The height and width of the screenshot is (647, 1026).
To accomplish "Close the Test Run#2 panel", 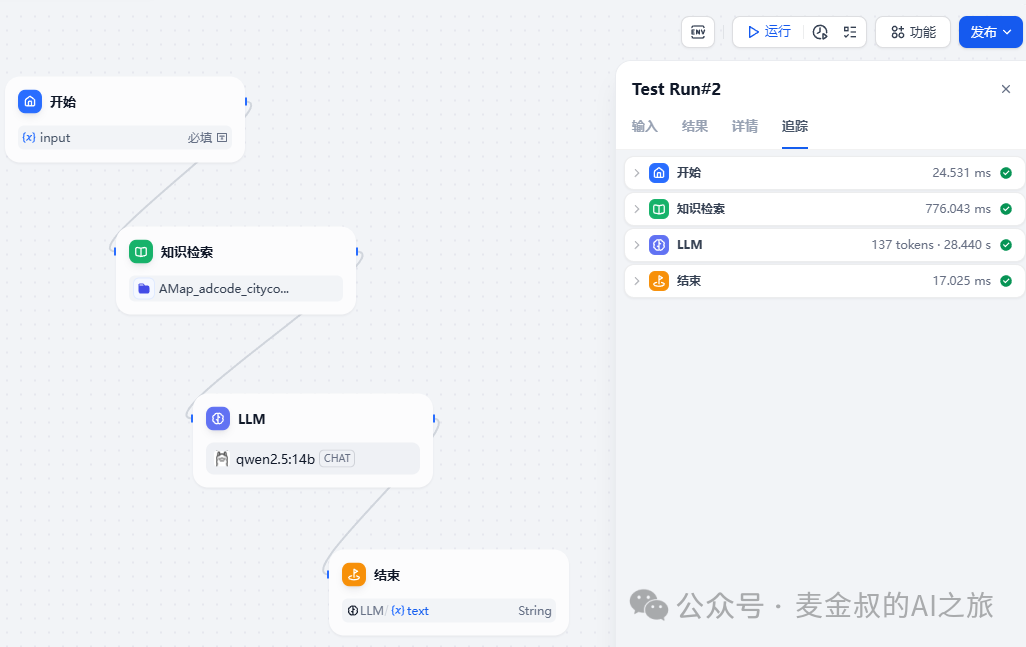I will pos(1006,89).
